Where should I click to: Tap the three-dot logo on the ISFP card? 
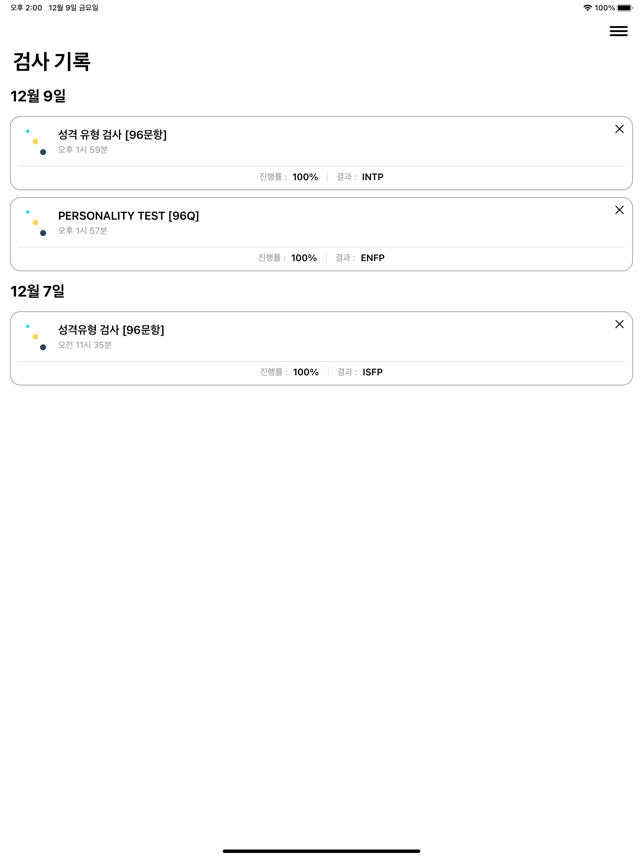coord(36,337)
